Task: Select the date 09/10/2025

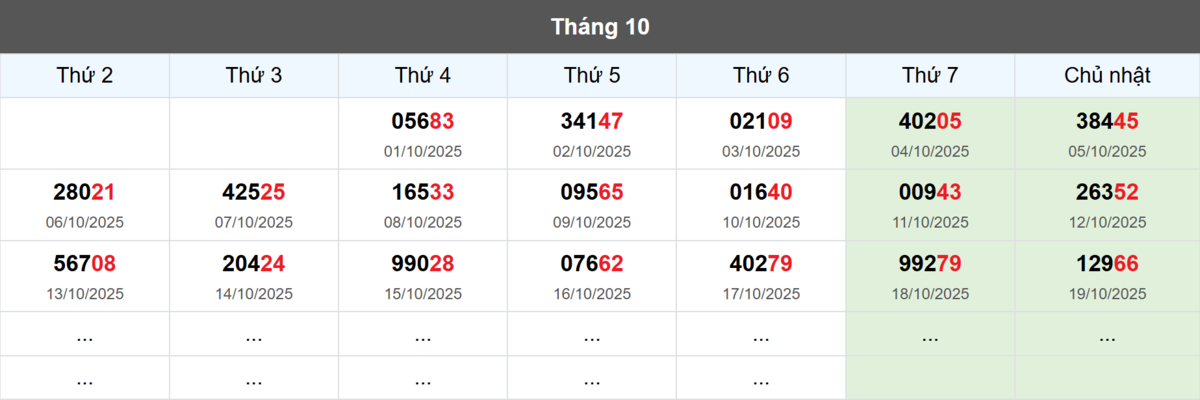Action: (591, 222)
